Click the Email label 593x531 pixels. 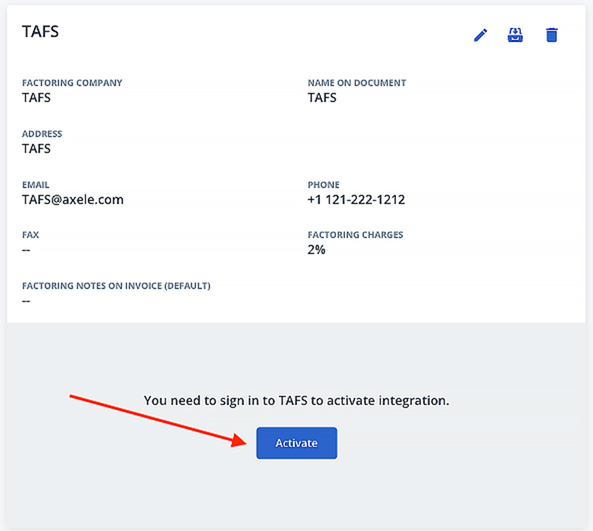(x=36, y=185)
